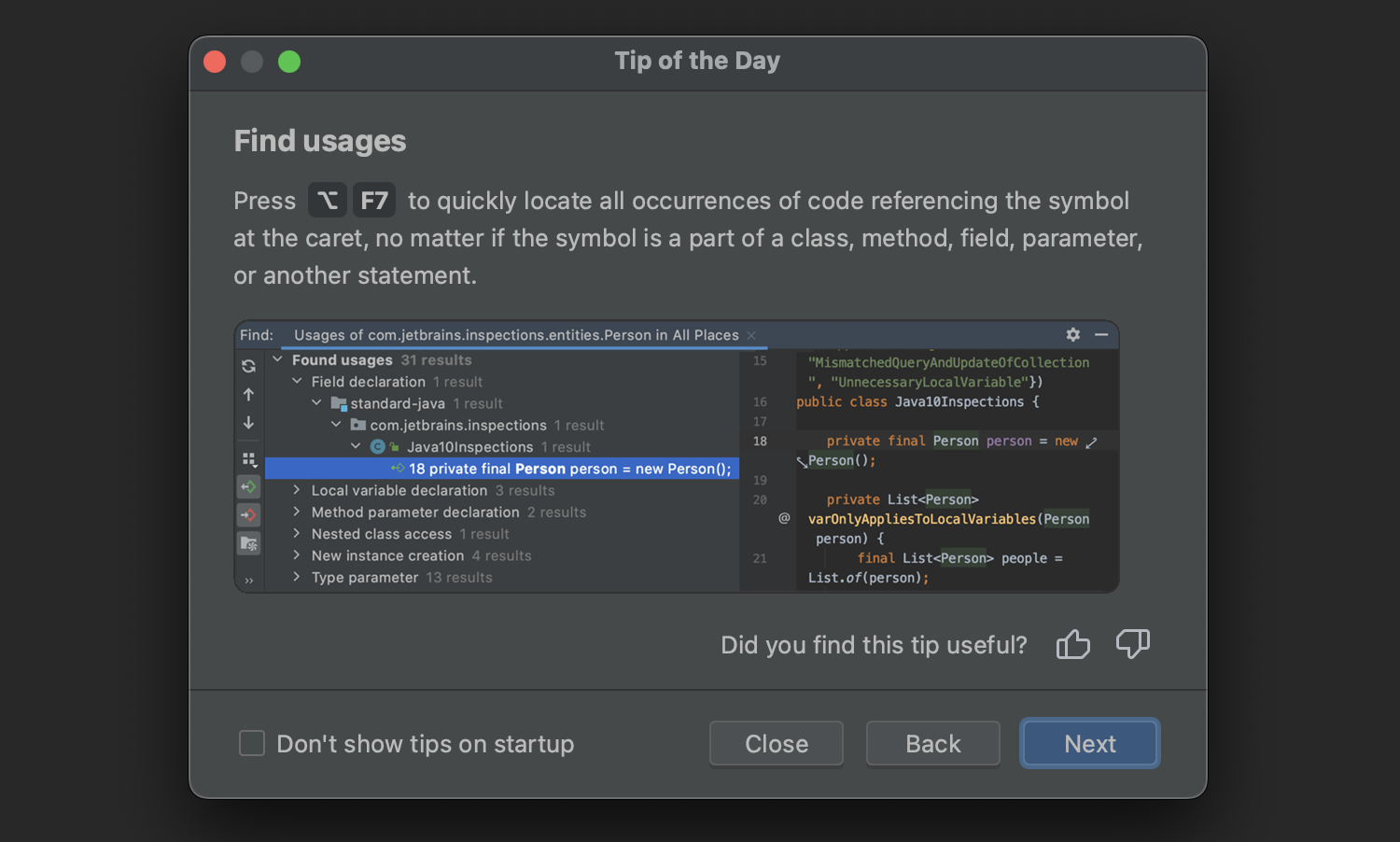Toggle the green read access filter icon
This screenshot has height=842, width=1400.
pos(248,487)
